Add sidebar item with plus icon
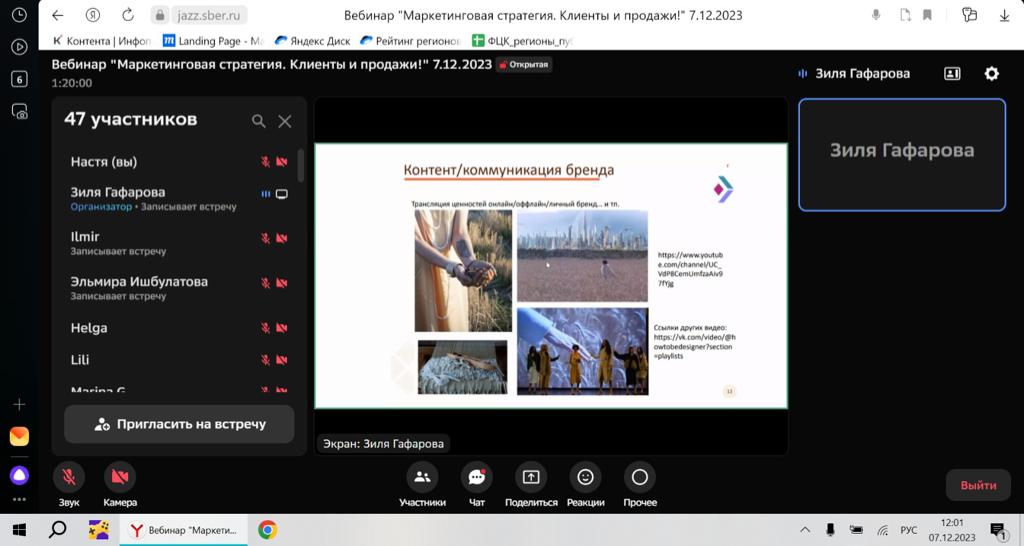 [20, 405]
